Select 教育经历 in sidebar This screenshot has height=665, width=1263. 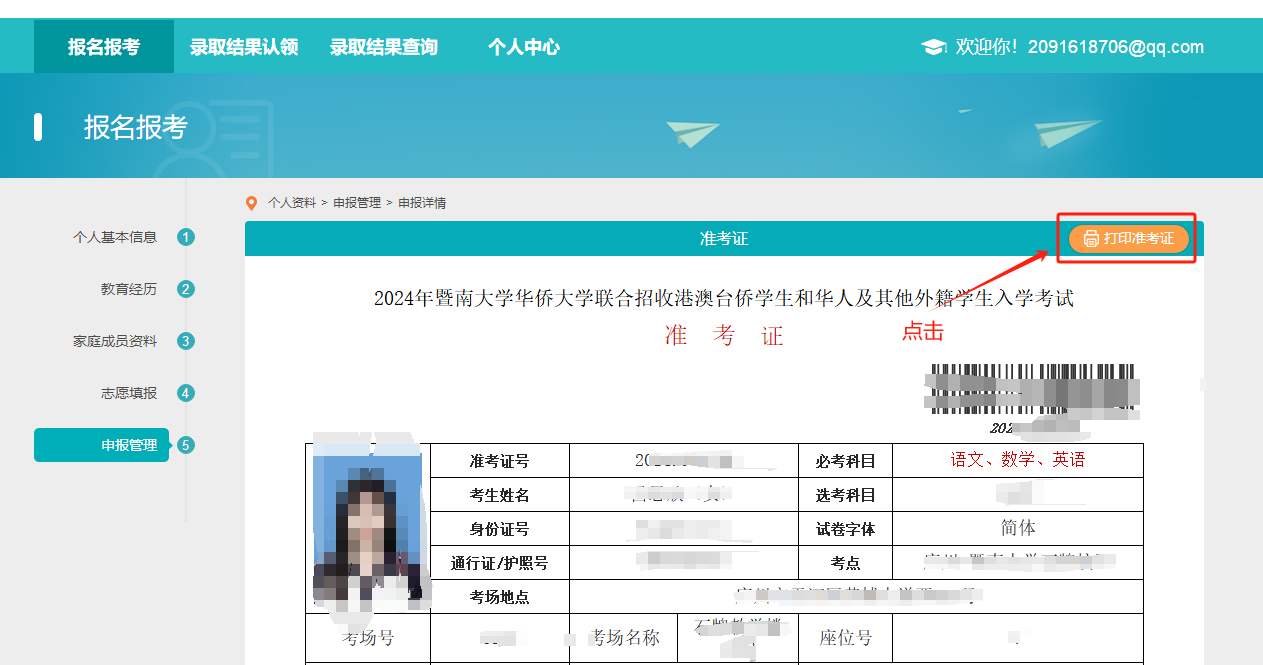(129, 289)
